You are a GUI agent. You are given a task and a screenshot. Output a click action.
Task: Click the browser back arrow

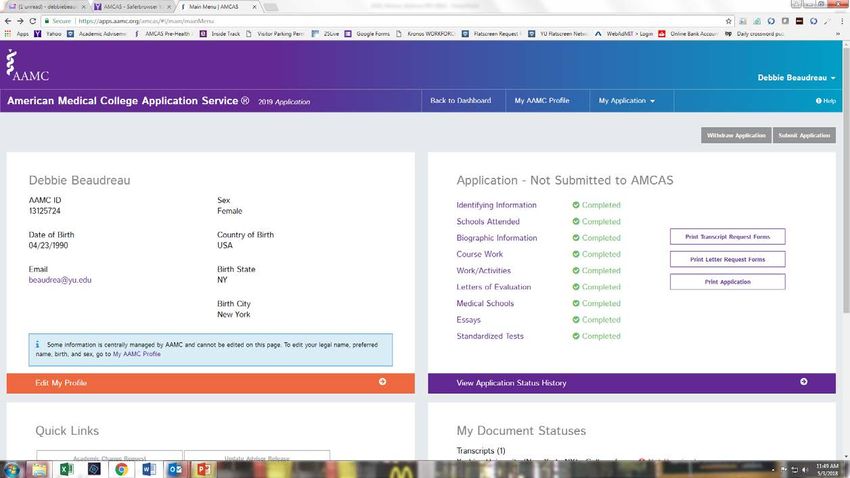coord(8,21)
